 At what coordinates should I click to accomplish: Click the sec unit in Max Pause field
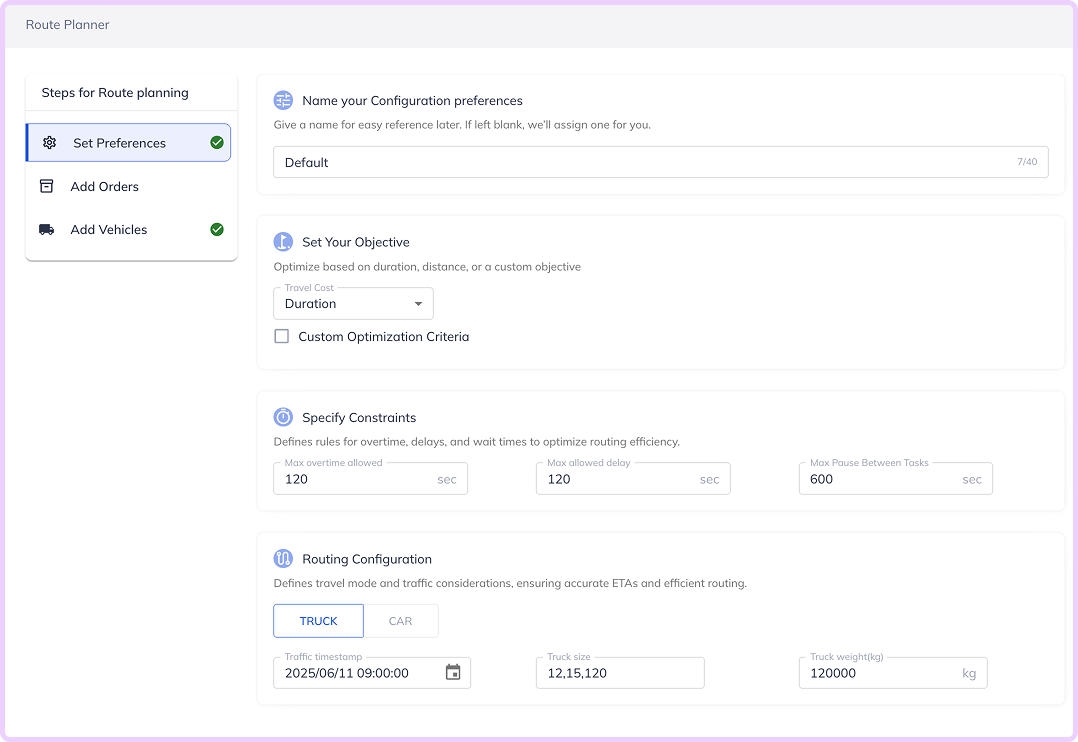(971, 479)
